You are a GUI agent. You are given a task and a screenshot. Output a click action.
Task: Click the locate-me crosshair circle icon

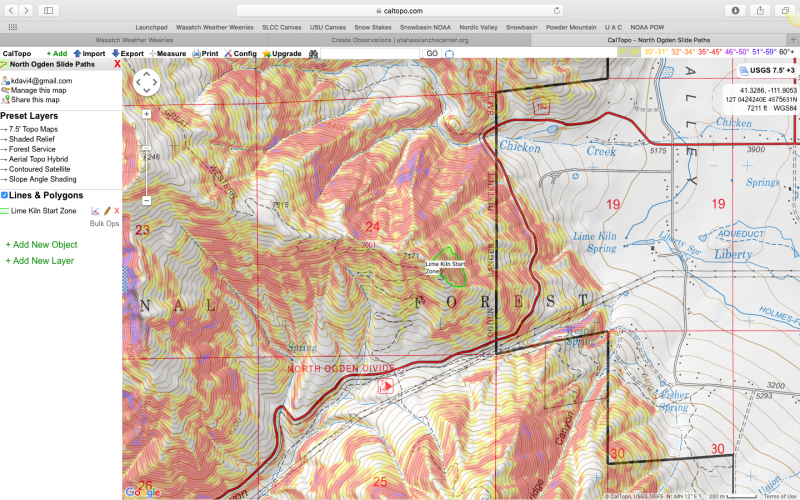449,54
